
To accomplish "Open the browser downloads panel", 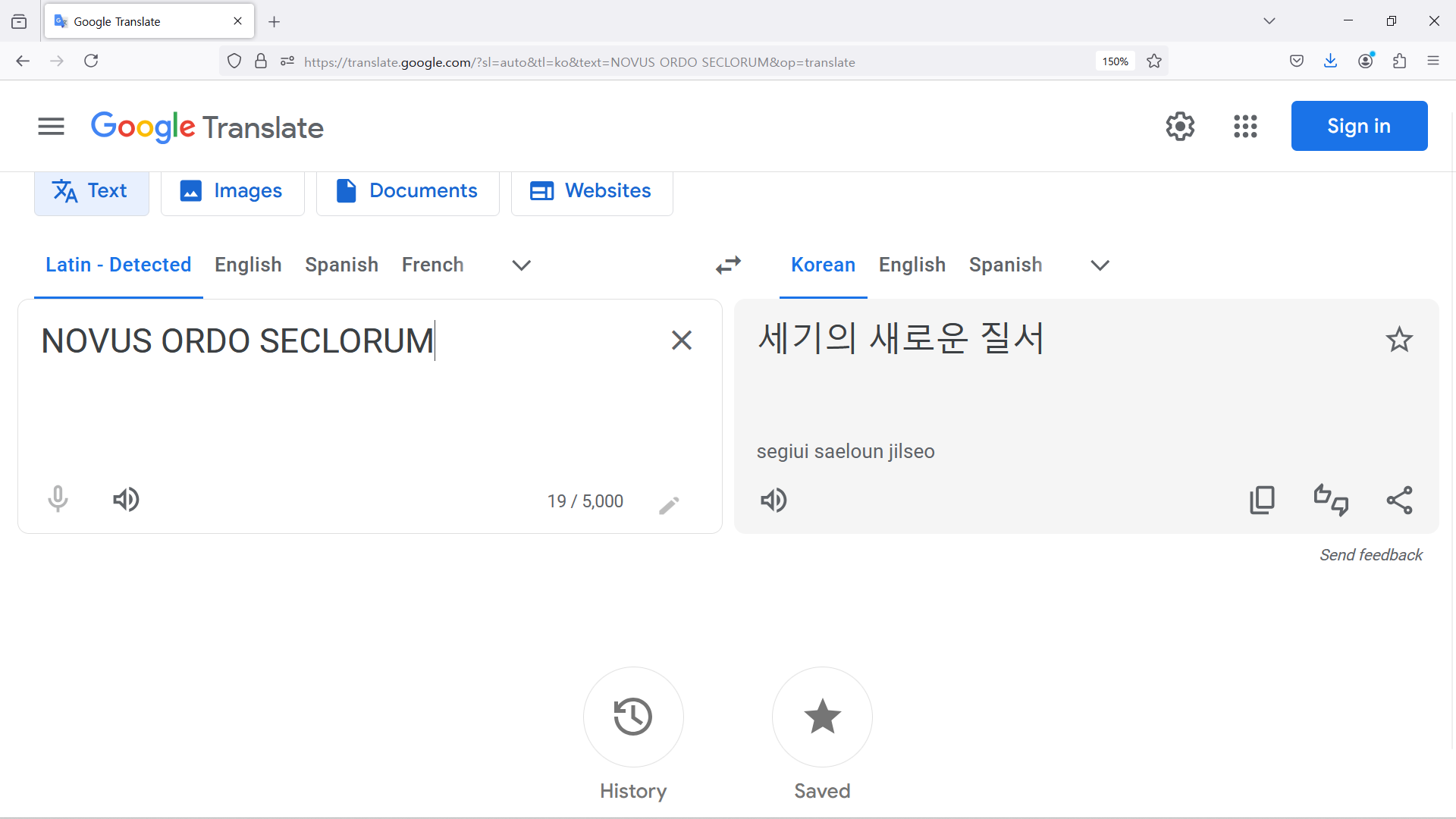I will (x=1330, y=61).
